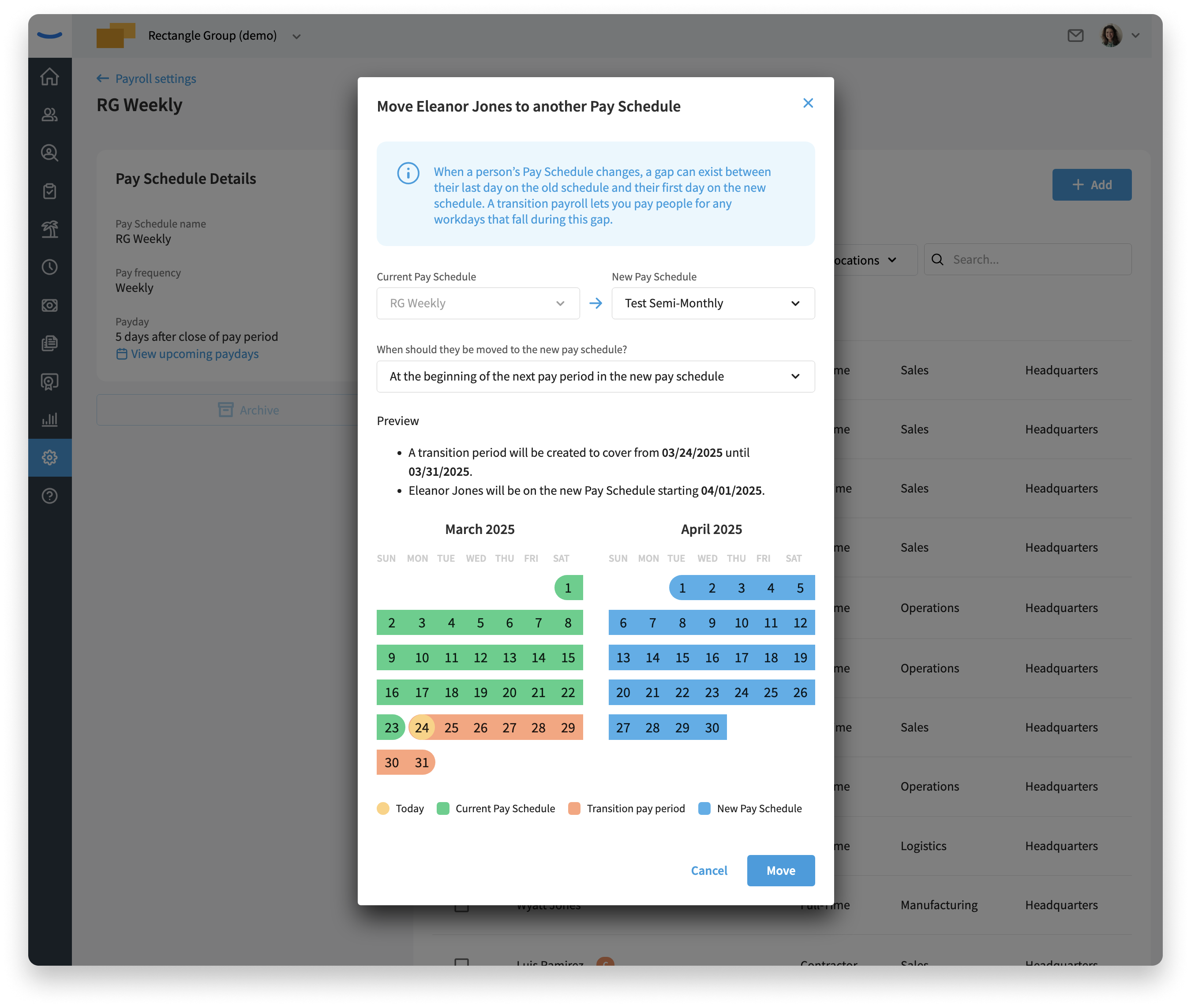Open the payroll money sidebar icon
Image resolution: width=1191 pixels, height=1008 pixels.
pyautogui.click(x=50, y=305)
